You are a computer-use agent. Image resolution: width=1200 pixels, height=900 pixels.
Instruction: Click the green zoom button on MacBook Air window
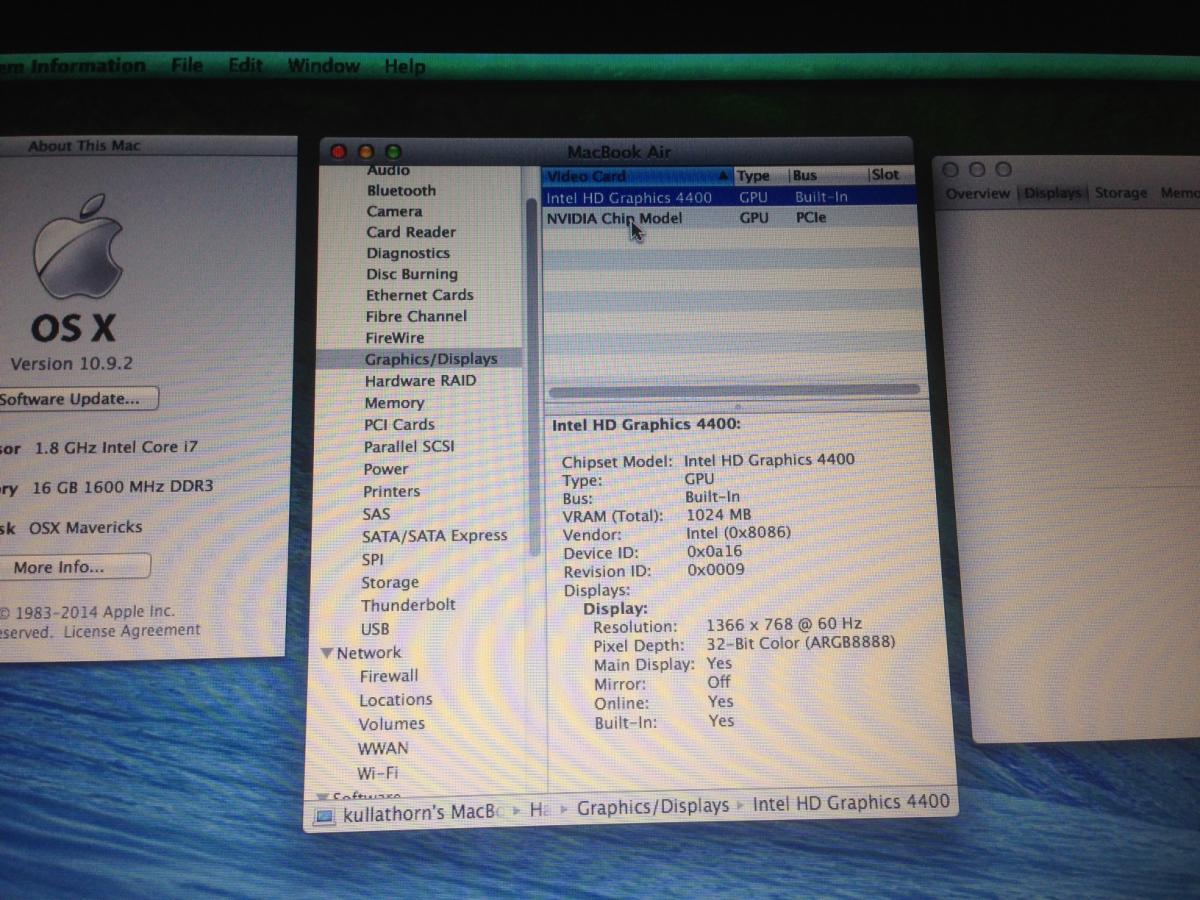click(393, 152)
